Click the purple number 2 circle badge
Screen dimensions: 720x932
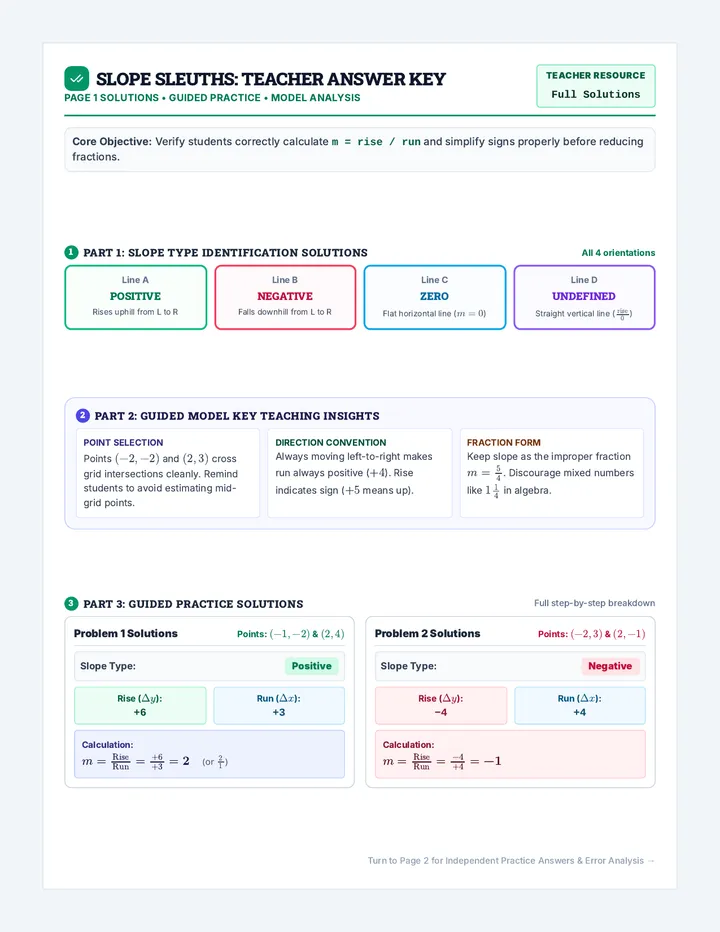click(x=83, y=415)
